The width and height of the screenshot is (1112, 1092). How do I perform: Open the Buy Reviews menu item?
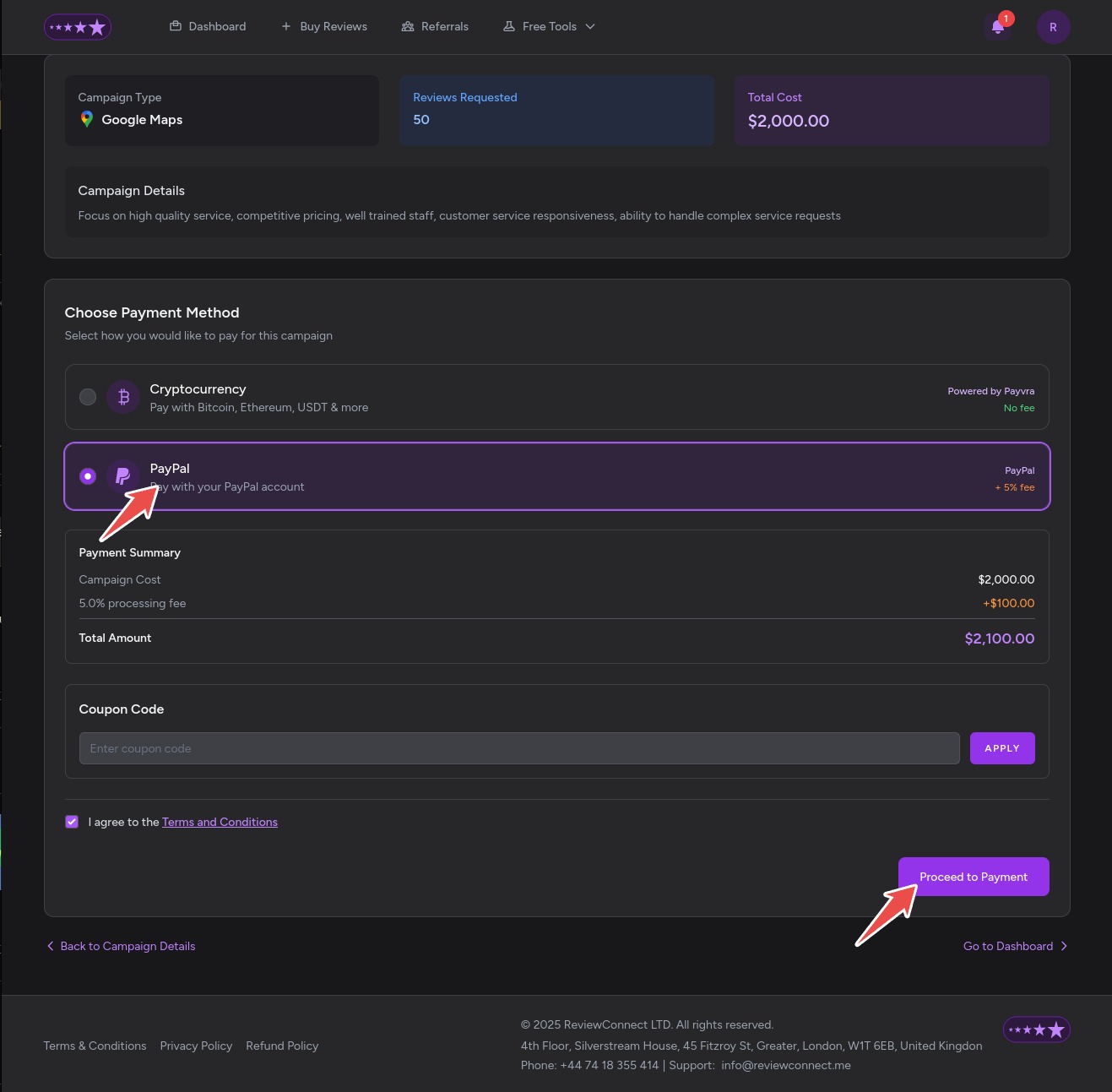324,26
